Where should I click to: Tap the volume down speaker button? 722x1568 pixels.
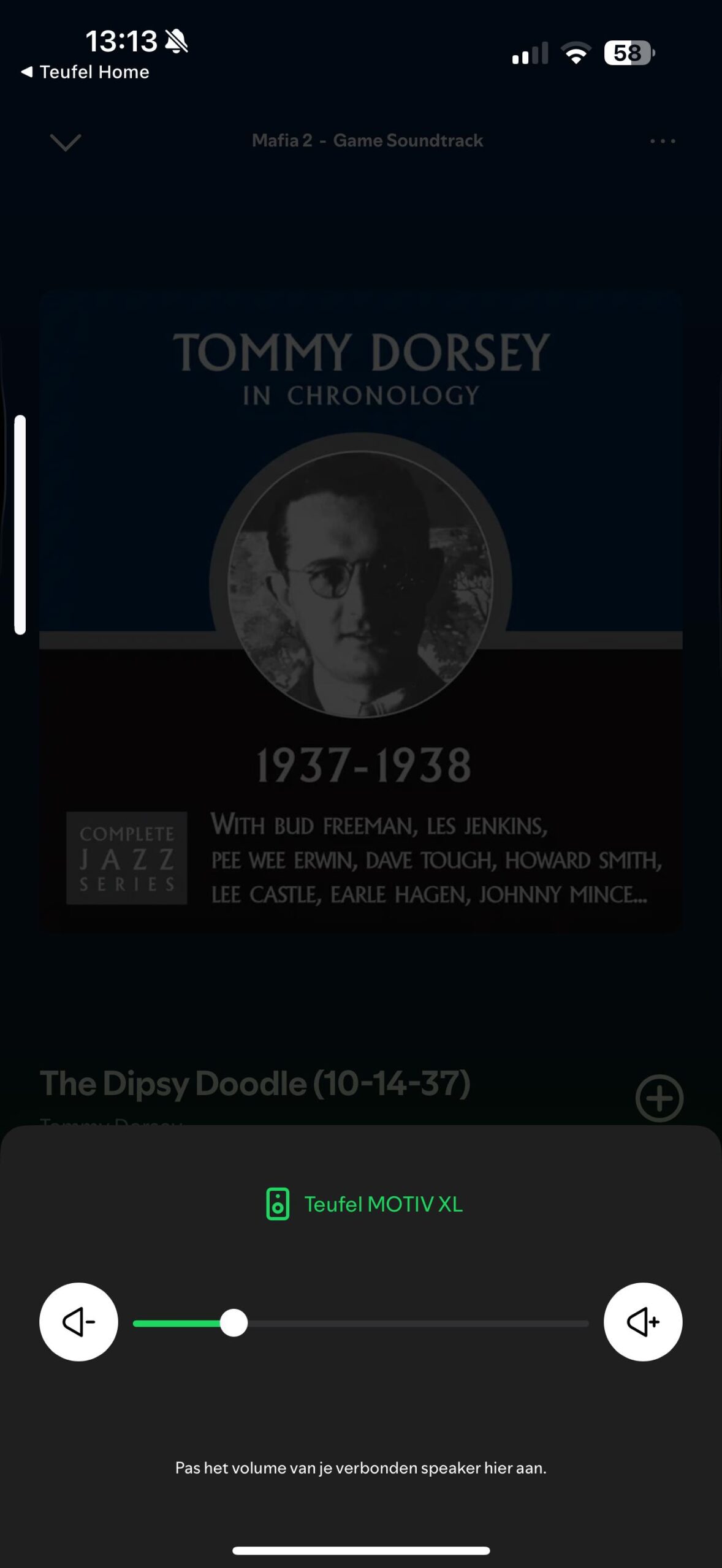(78, 1322)
